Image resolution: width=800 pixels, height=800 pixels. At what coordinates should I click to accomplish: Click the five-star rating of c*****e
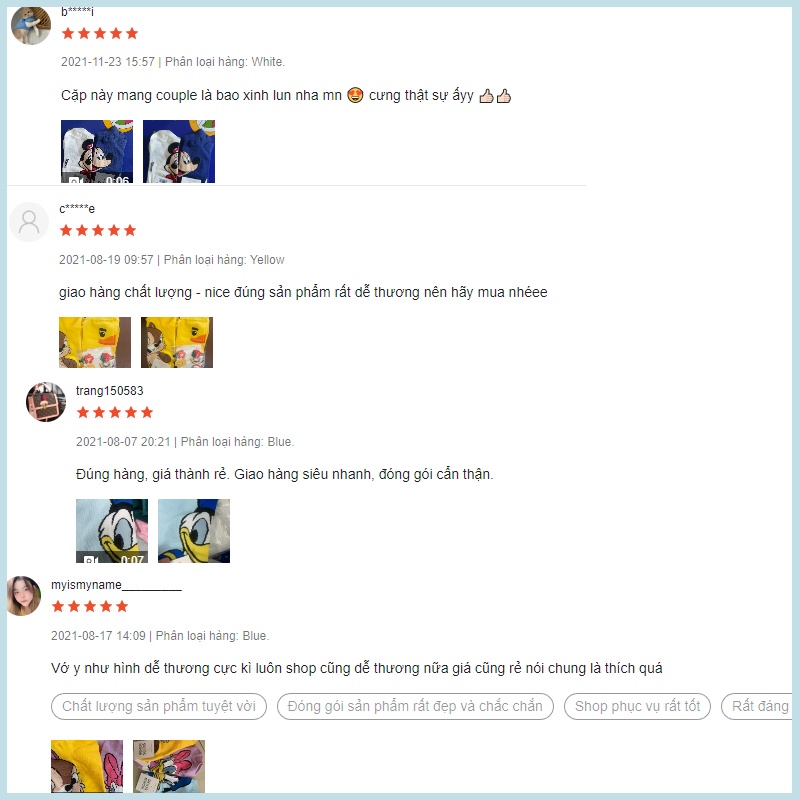coord(98,231)
